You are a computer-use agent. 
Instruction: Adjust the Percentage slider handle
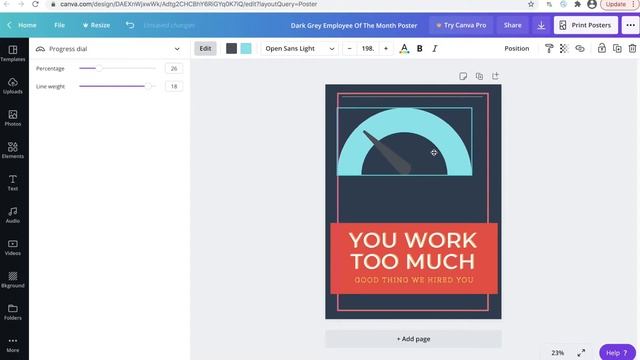tap(99, 69)
